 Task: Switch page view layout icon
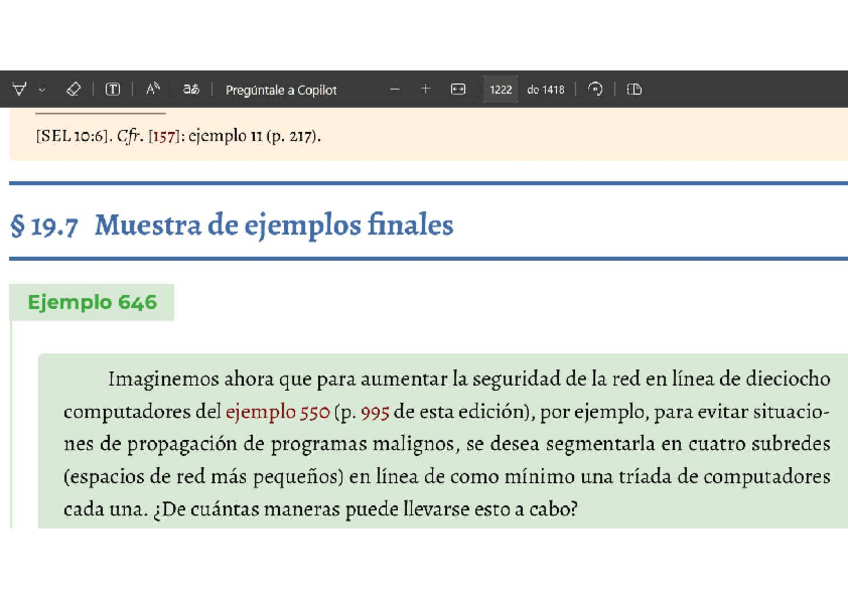coord(634,89)
